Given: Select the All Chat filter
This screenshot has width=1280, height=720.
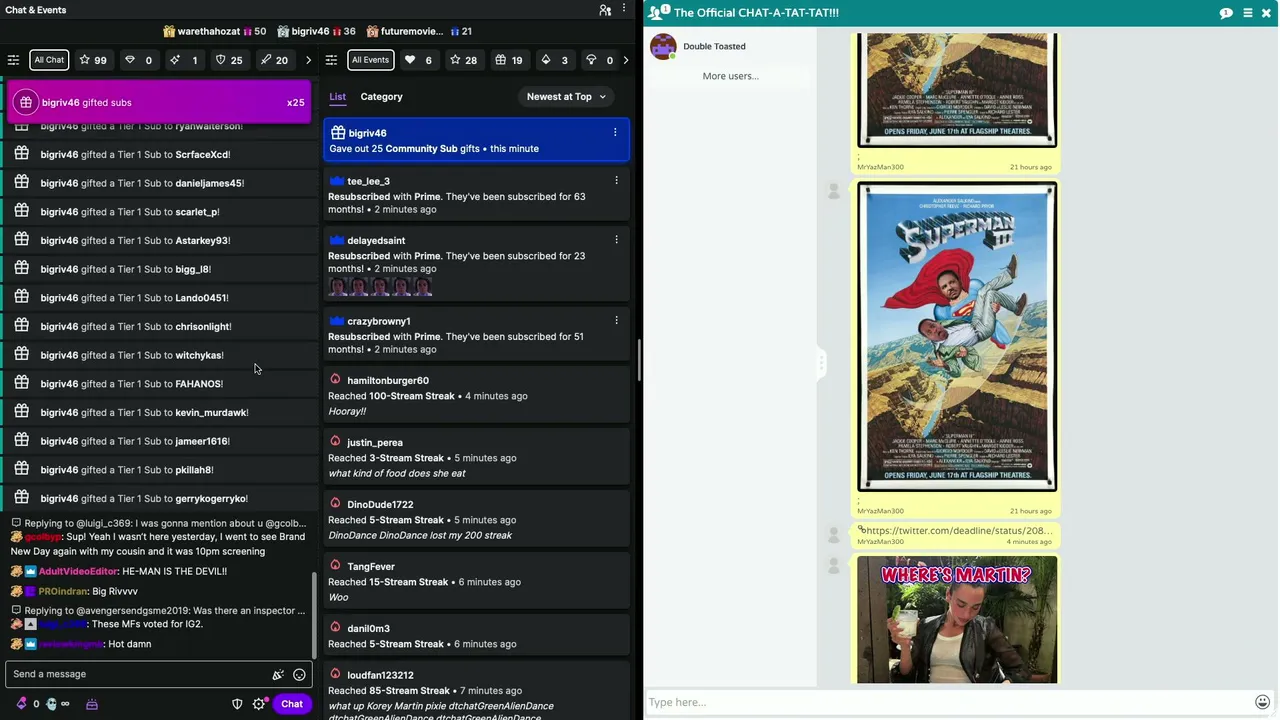Looking at the screenshot, I should tap(49, 60).
